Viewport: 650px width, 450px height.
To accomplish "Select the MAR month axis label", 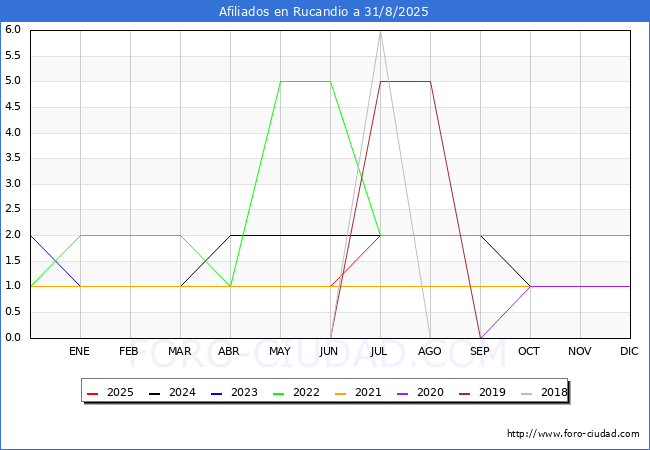I will tap(180, 352).
